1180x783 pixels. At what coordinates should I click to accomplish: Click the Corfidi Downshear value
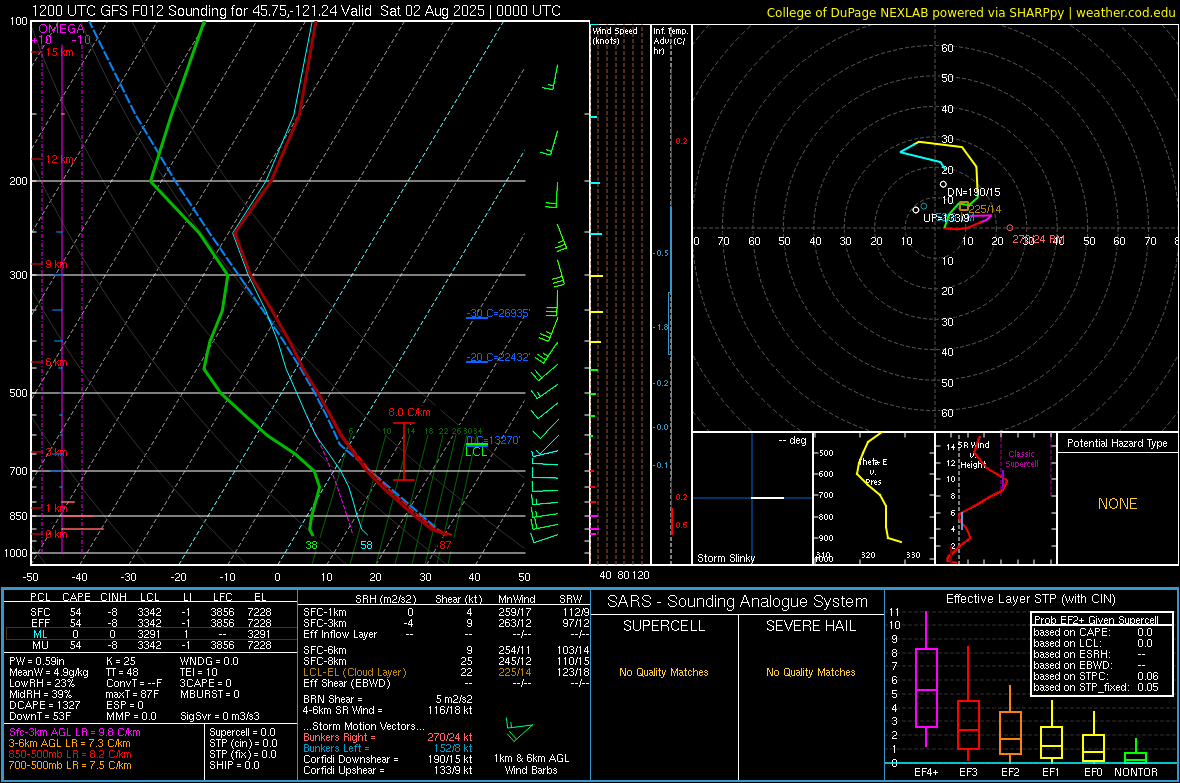coord(388,759)
